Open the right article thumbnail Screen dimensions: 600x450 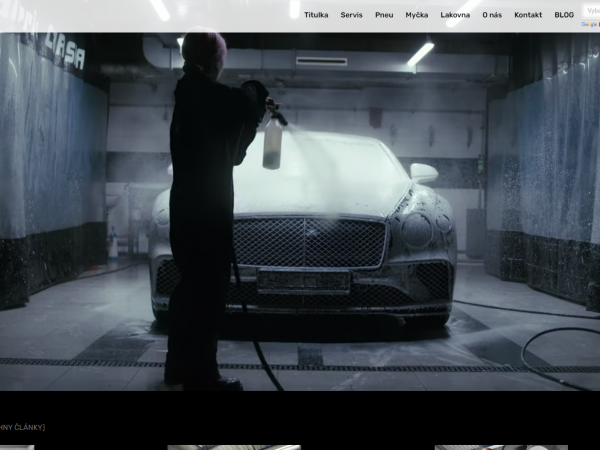[x=500, y=447]
